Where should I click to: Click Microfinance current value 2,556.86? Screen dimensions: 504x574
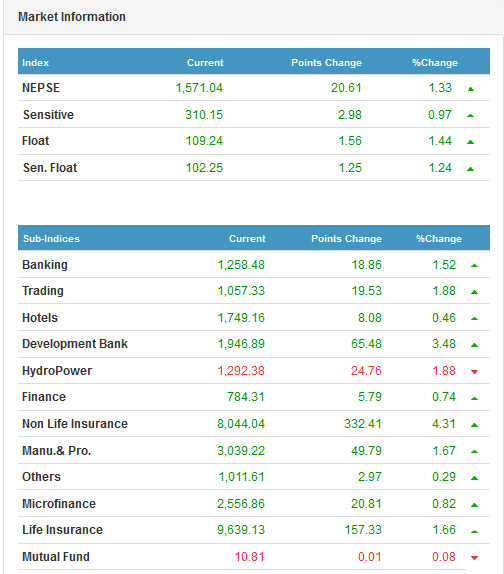(241, 504)
